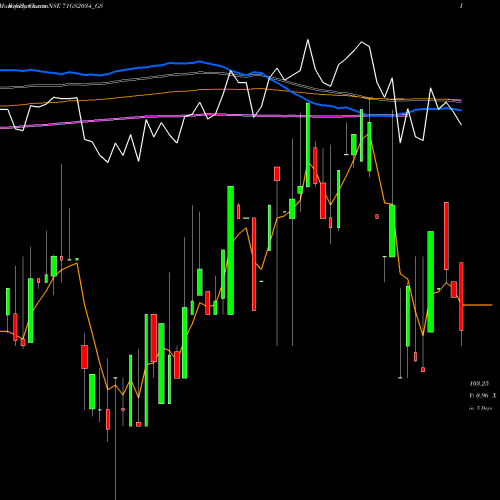This screenshot has width=500, height=500.
Task: Click the rightmost red candlestick
Action: [x=461, y=296]
